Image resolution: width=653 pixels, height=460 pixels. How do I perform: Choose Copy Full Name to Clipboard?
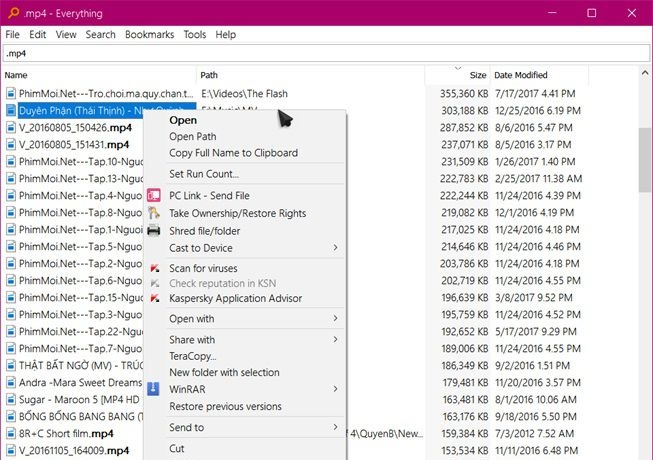(x=233, y=153)
